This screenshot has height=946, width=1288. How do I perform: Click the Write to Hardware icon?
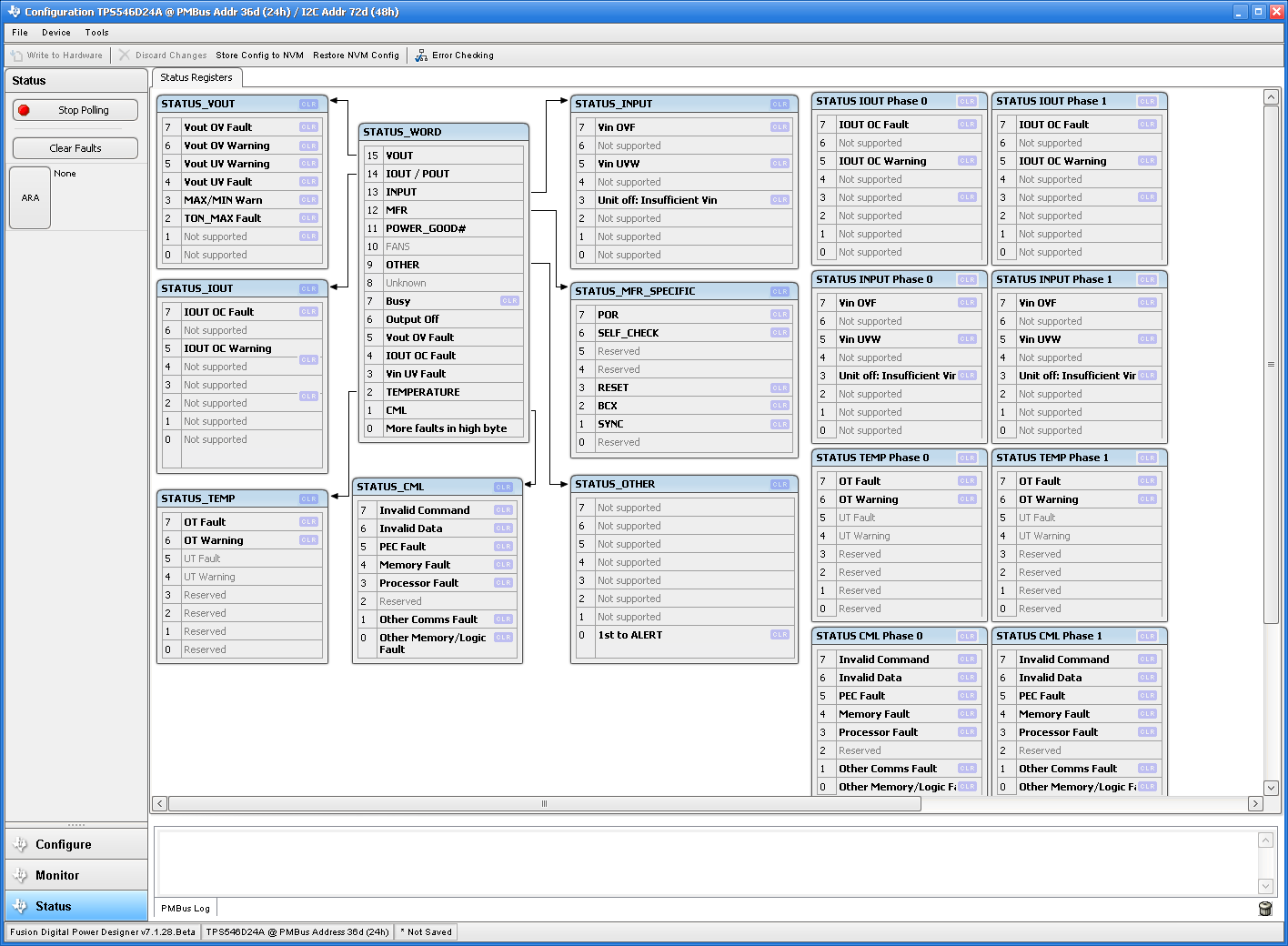point(15,55)
